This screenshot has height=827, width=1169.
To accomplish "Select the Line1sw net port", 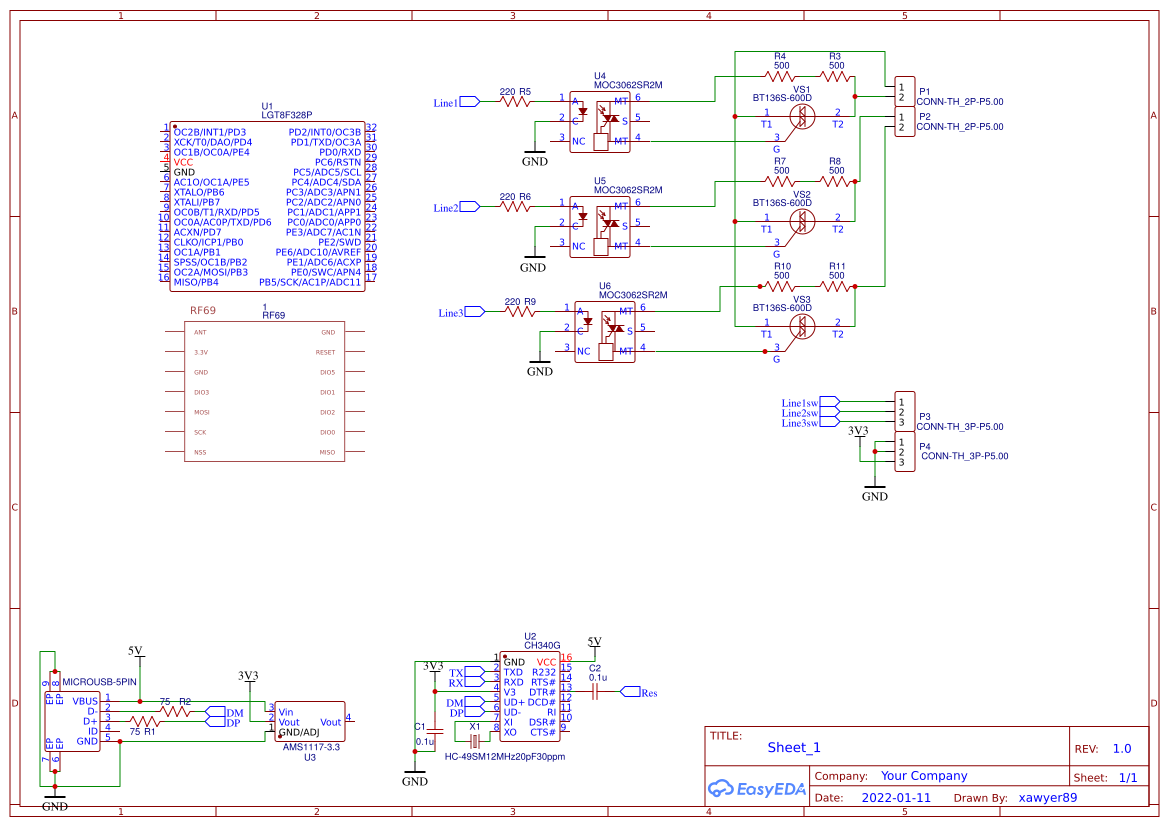I will pos(829,403).
